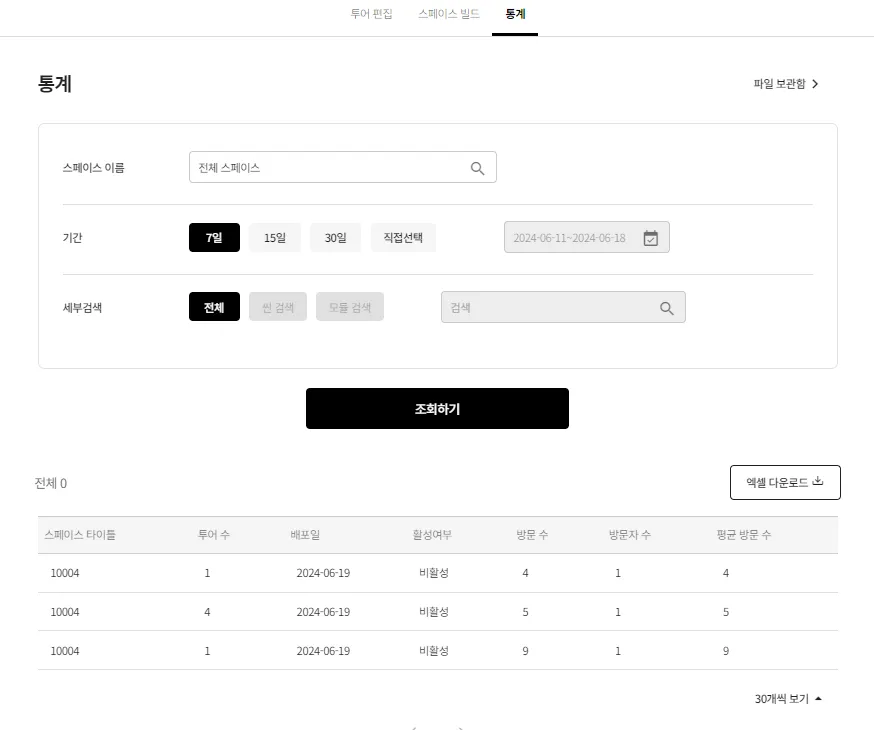Click the 조회하기 button
The height and width of the screenshot is (730, 874).
[437, 408]
